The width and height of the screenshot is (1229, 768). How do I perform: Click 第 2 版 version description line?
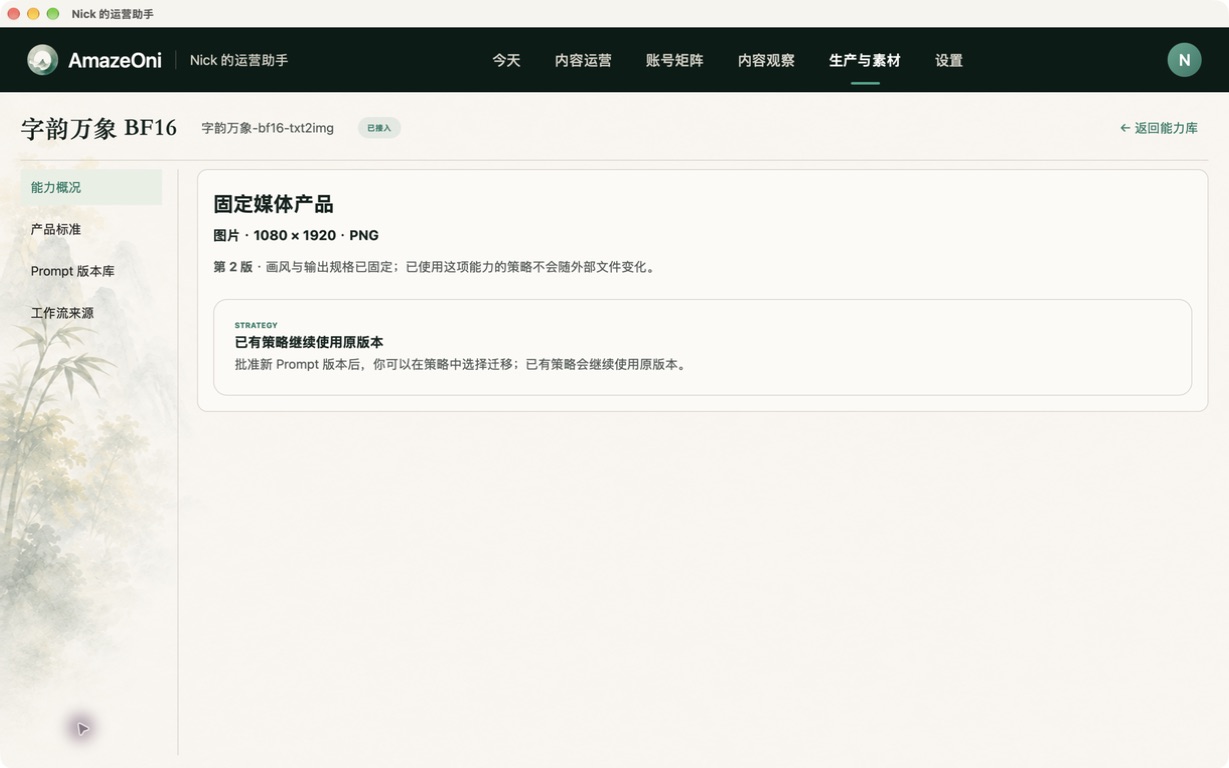click(x=436, y=267)
